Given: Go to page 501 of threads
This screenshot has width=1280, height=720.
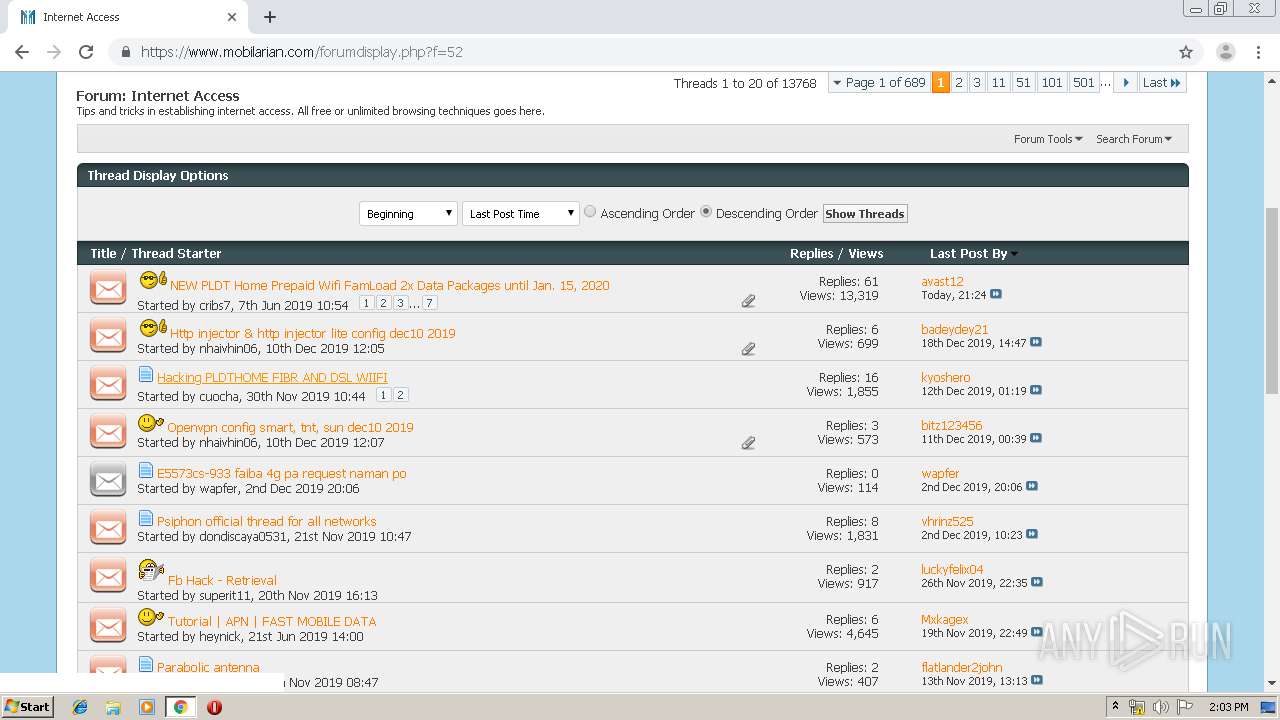Looking at the screenshot, I should coord(1084,83).
